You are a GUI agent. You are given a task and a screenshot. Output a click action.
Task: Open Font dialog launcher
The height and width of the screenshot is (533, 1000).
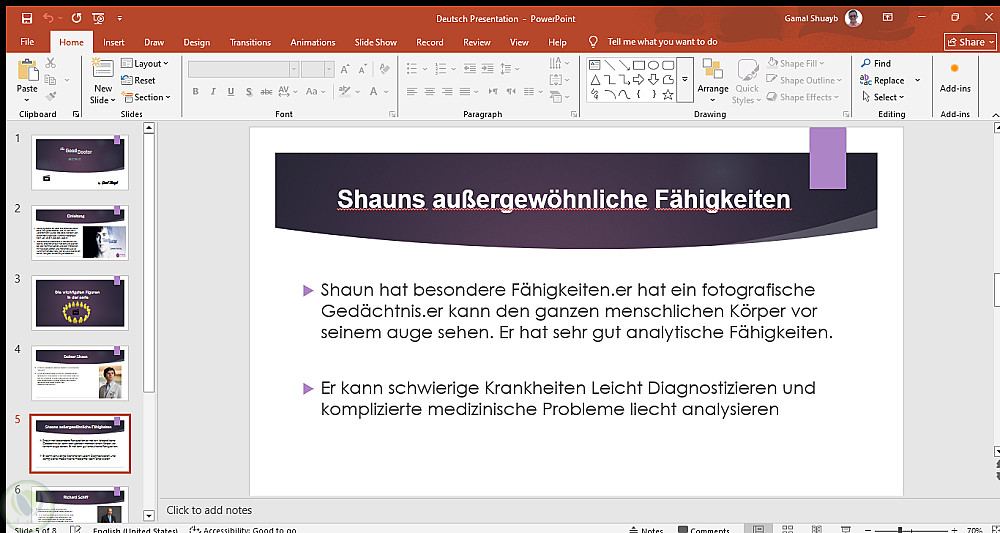click(x=392, y=114)
